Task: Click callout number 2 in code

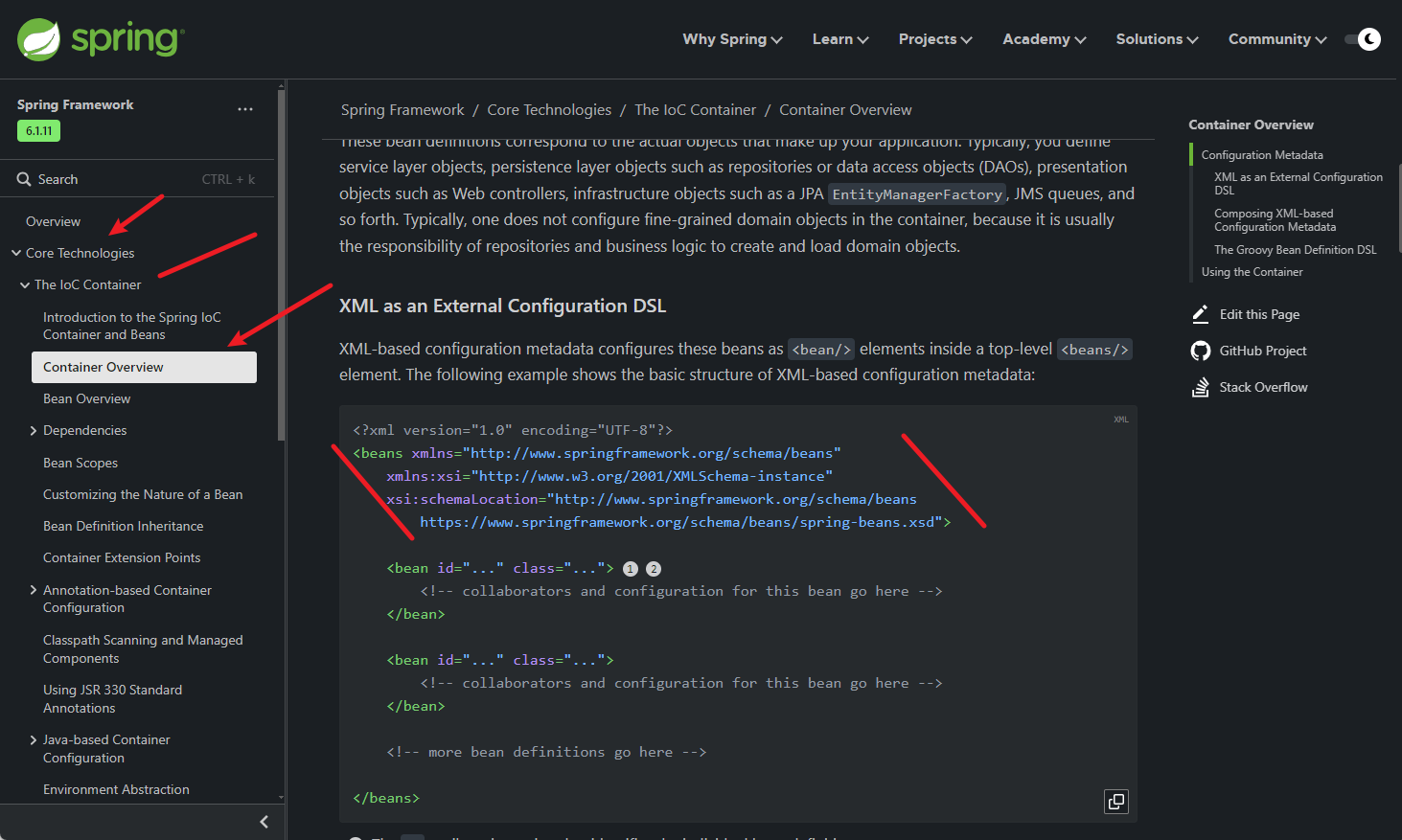Action: (654, 569)
